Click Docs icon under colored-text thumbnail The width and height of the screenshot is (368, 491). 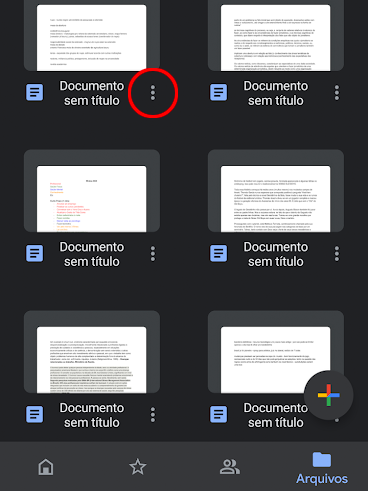[x=35, y=253]
